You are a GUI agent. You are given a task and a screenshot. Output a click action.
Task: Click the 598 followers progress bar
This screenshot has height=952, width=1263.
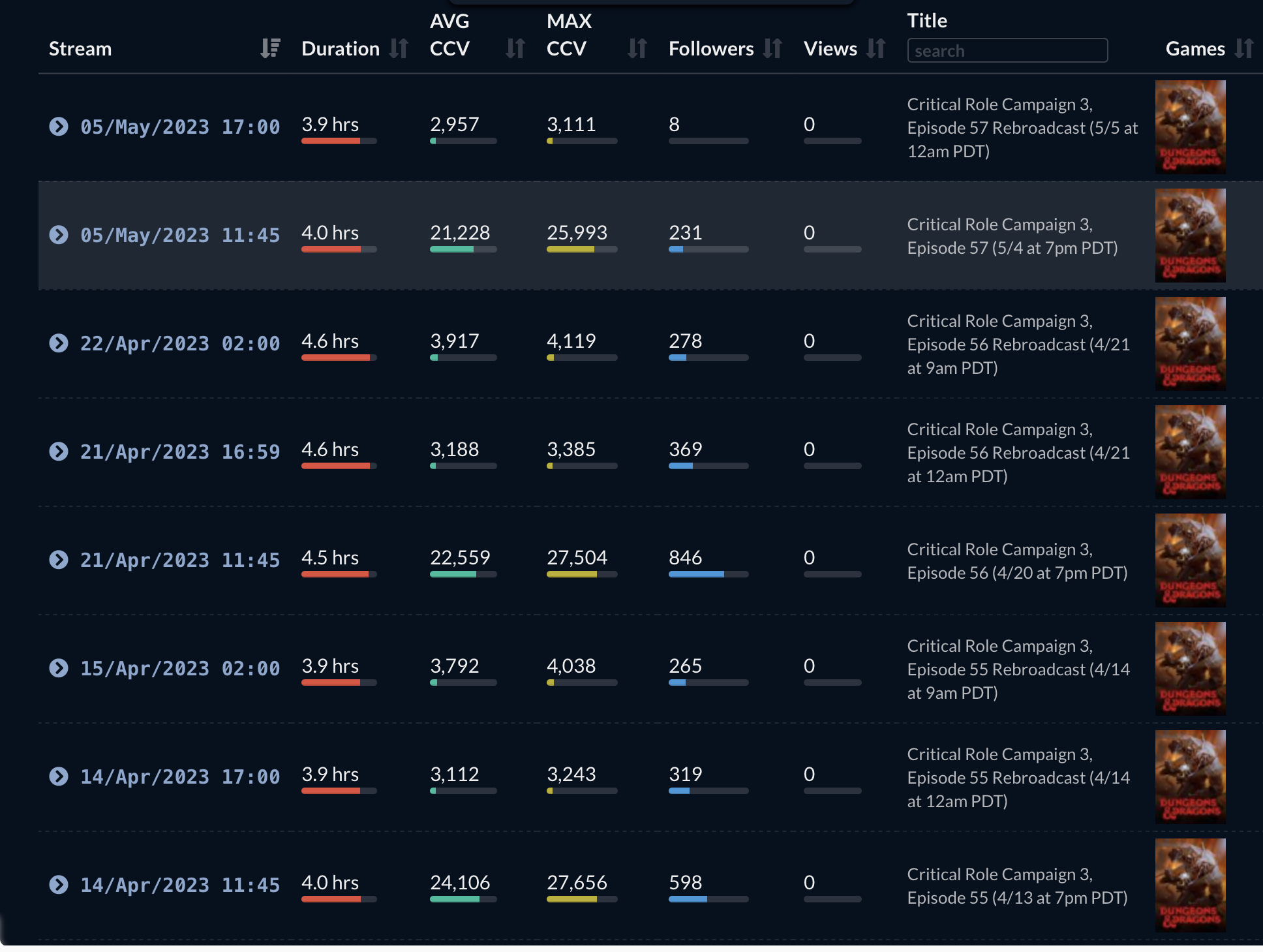pos(708,899)
